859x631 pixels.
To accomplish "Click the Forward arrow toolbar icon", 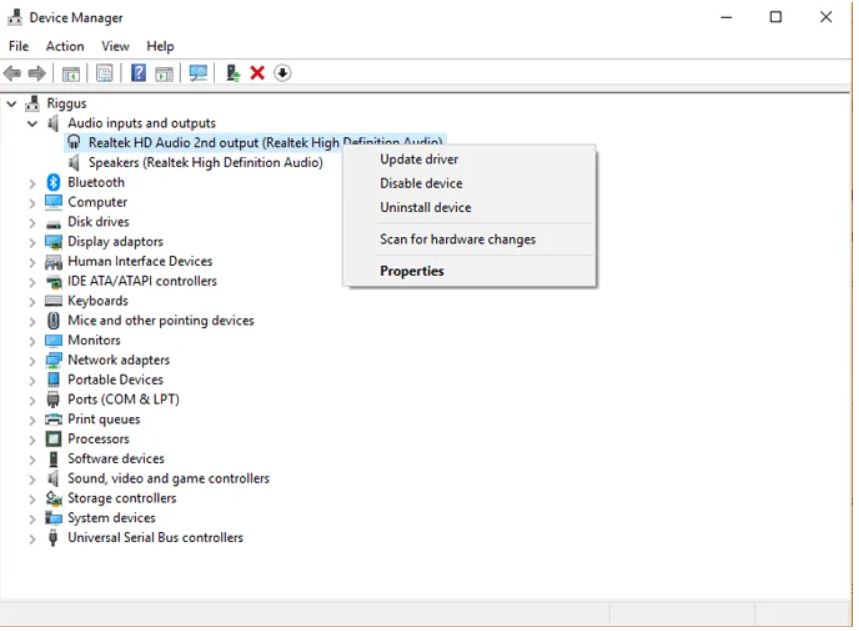I will (x=37, y=73).
